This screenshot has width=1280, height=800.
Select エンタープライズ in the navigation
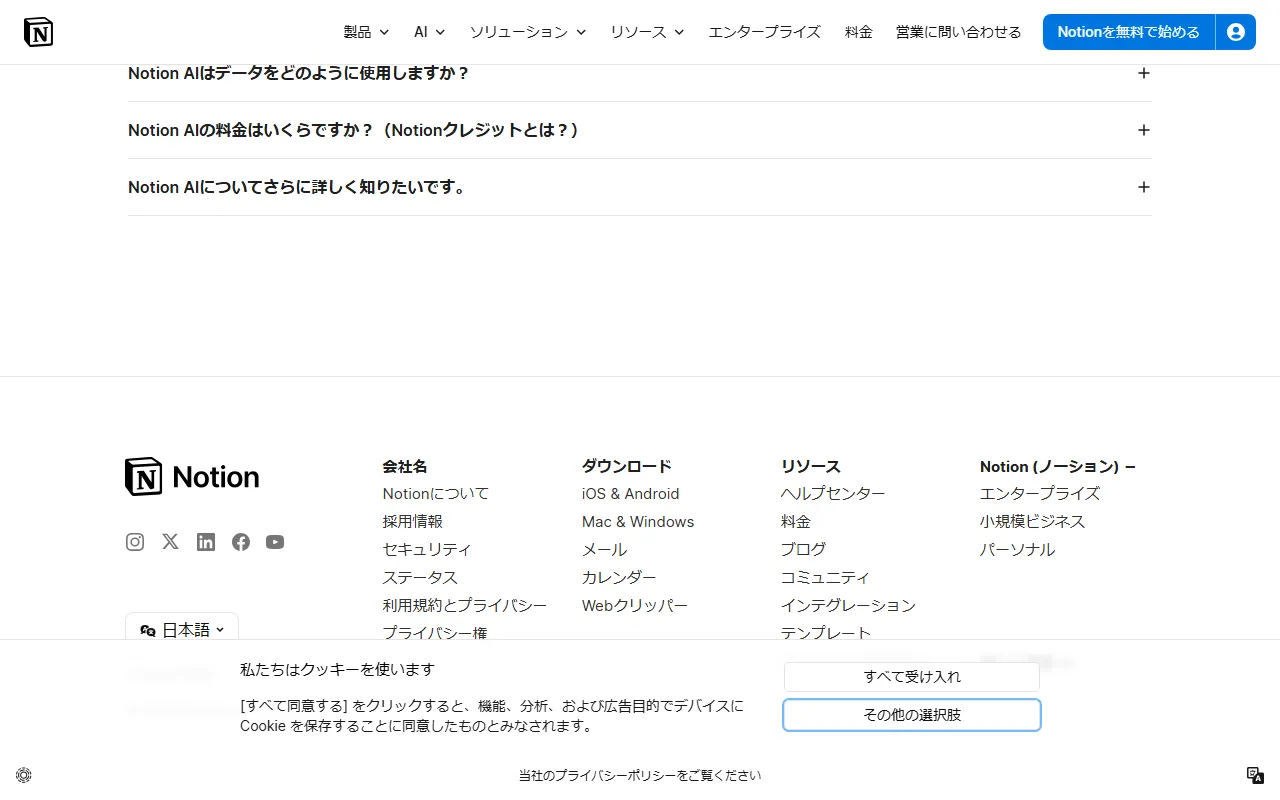tap(764, 31)
